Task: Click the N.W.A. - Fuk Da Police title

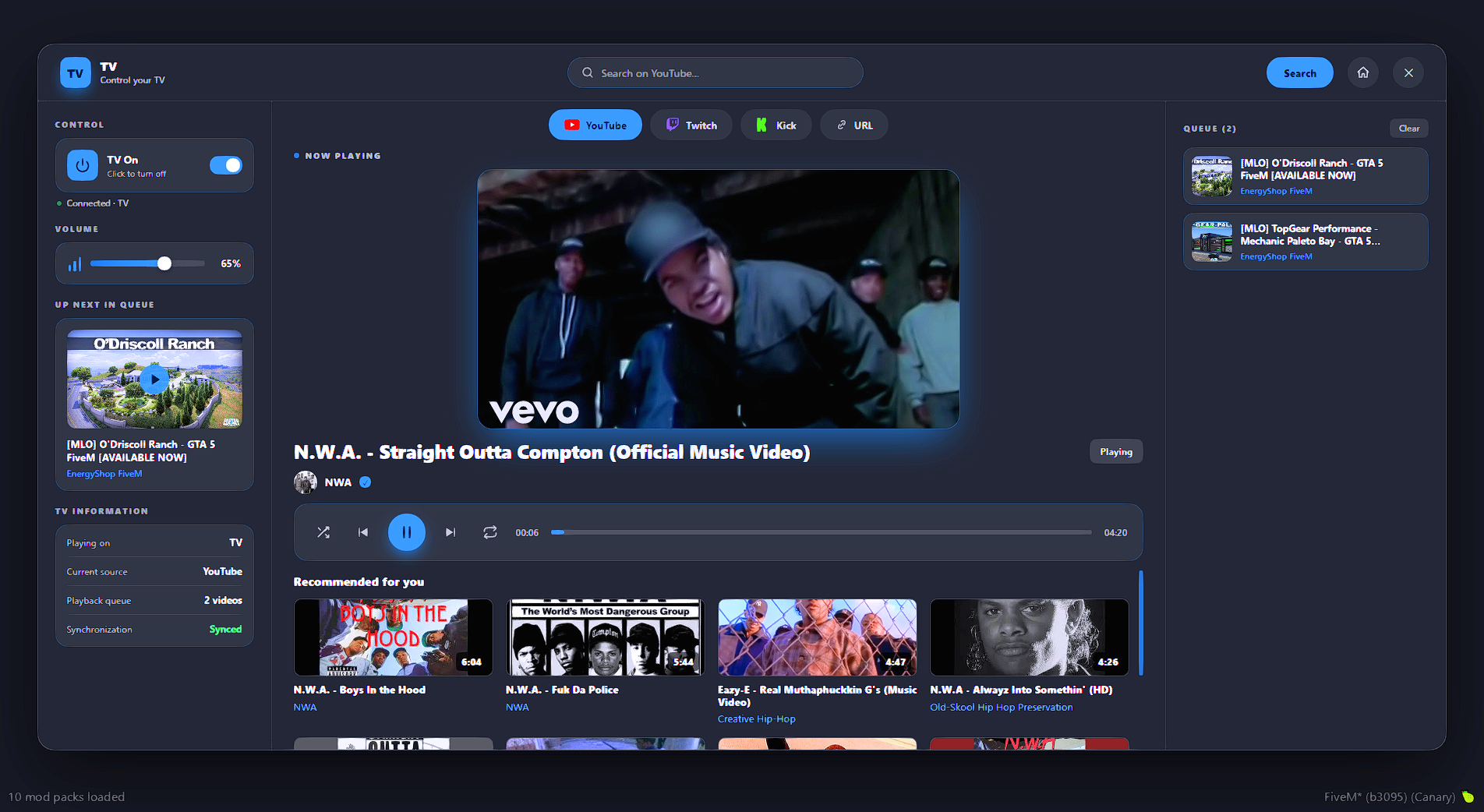Action: (562, 690)
